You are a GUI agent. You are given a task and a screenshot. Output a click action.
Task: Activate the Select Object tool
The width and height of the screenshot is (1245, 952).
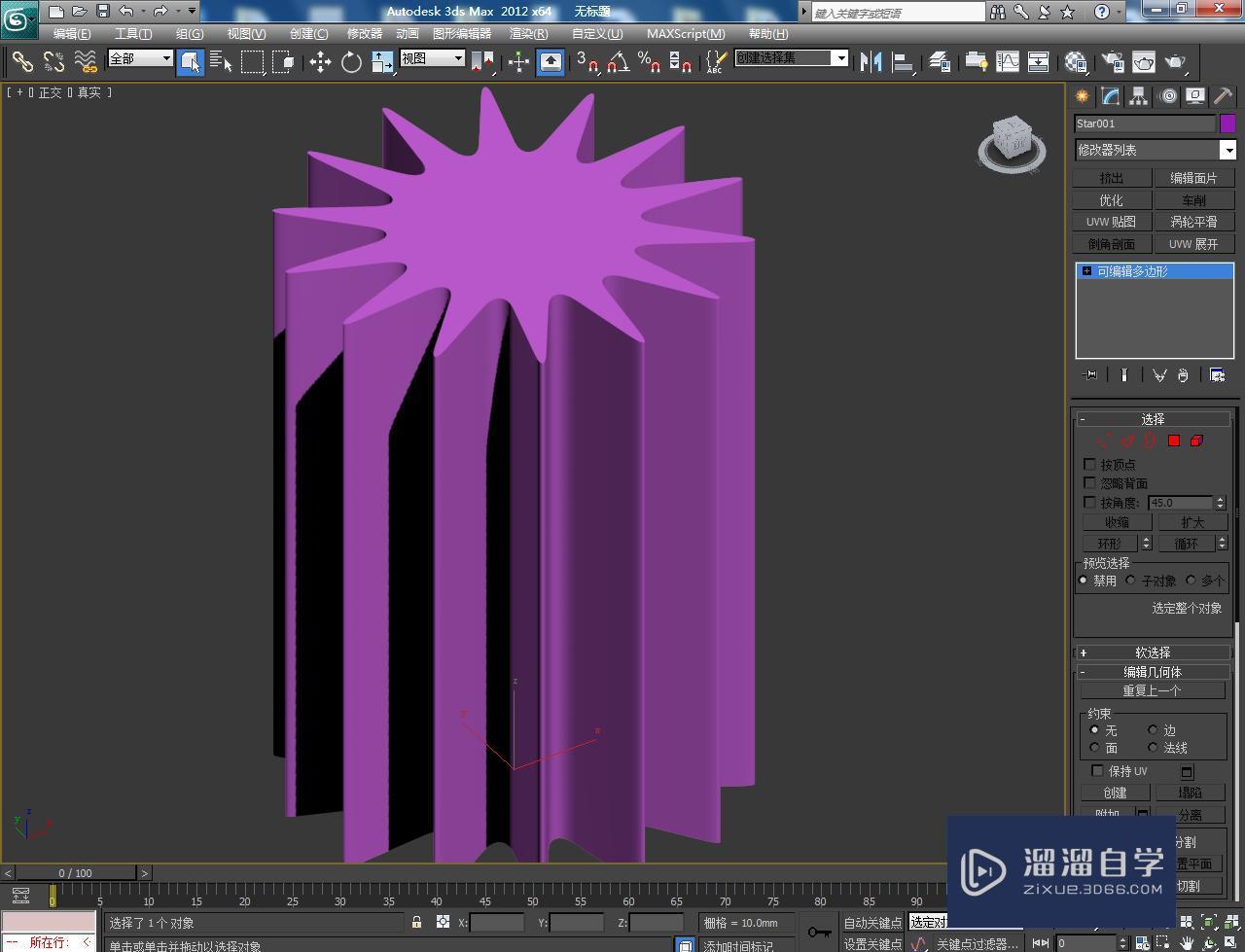coord(191,62)
